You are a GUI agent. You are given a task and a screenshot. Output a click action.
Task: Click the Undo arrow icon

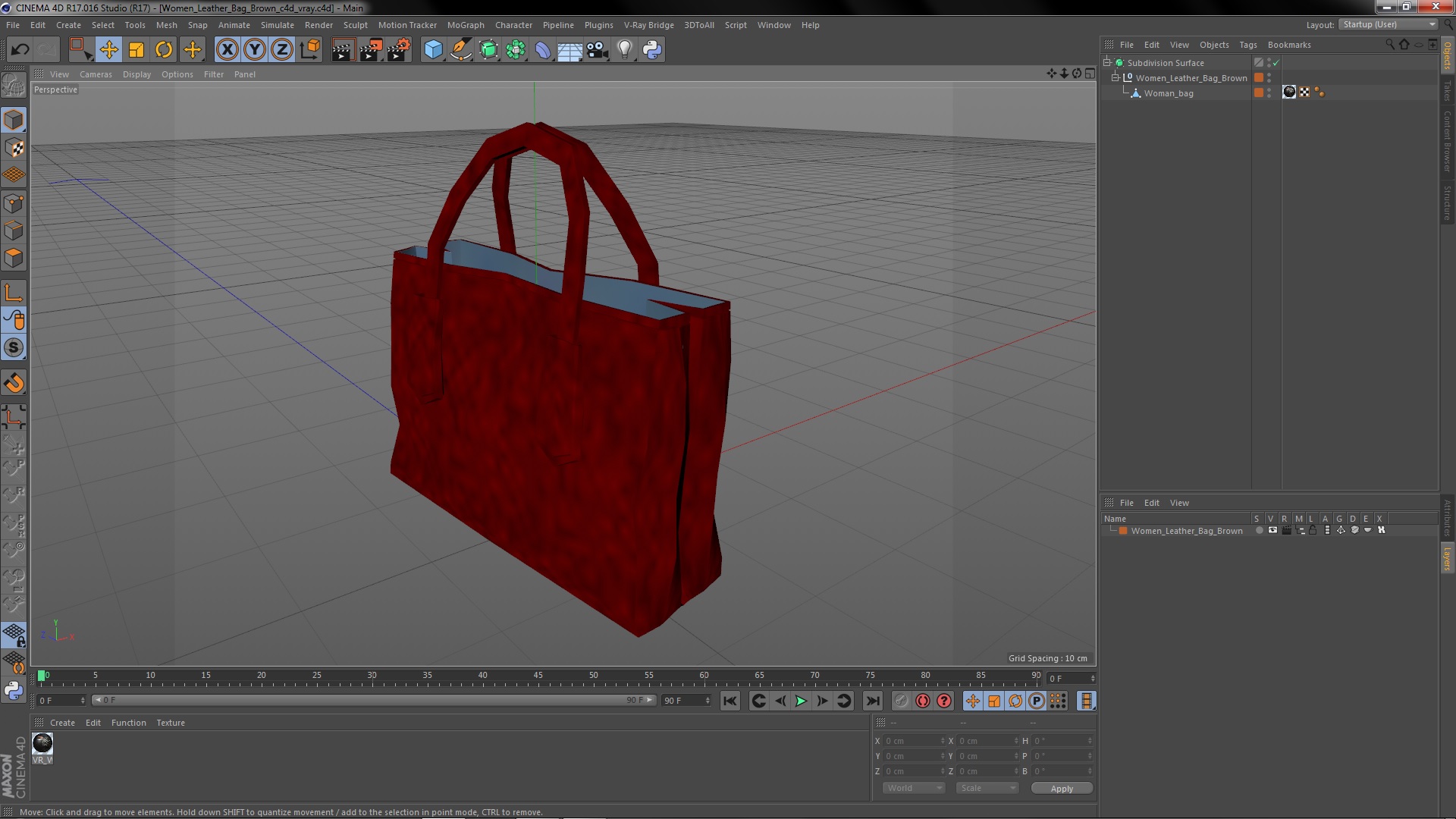[x=20, y=50]
